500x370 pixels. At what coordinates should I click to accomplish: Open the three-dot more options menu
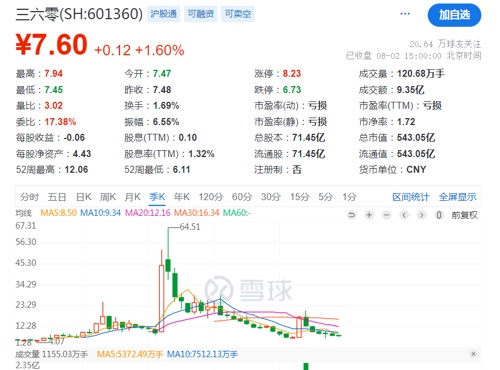tap(405, 14)
